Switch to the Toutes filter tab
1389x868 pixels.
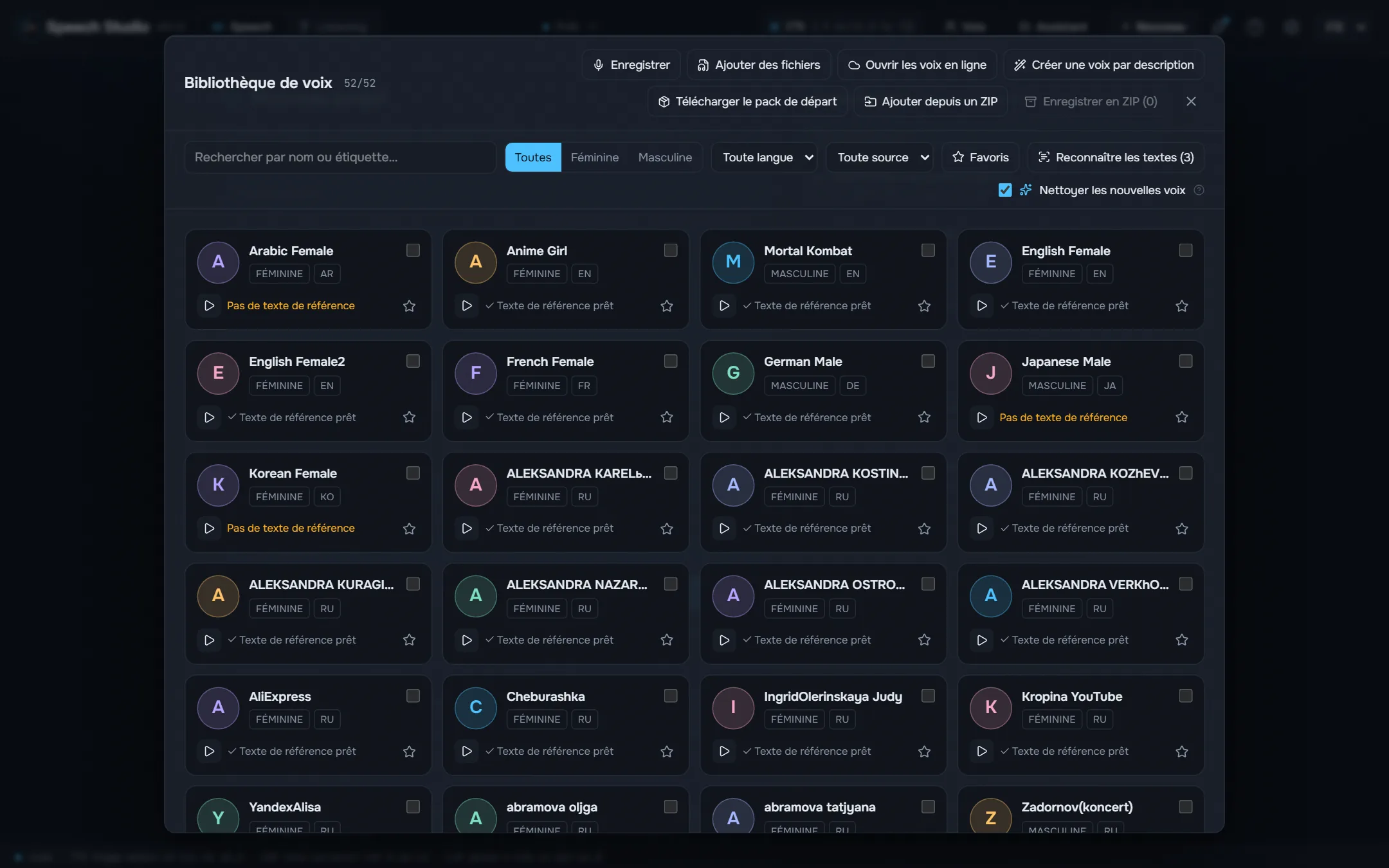(x=533, y=158)
